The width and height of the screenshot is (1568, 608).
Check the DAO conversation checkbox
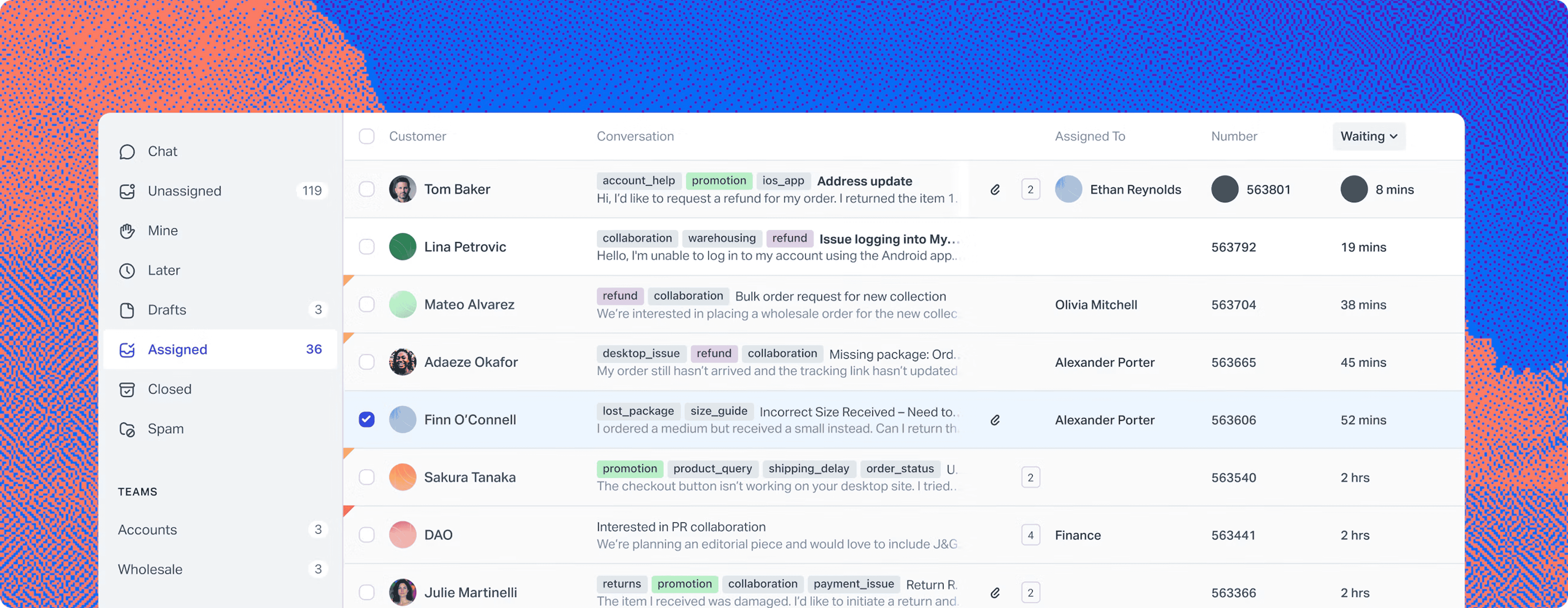point(366,535)
